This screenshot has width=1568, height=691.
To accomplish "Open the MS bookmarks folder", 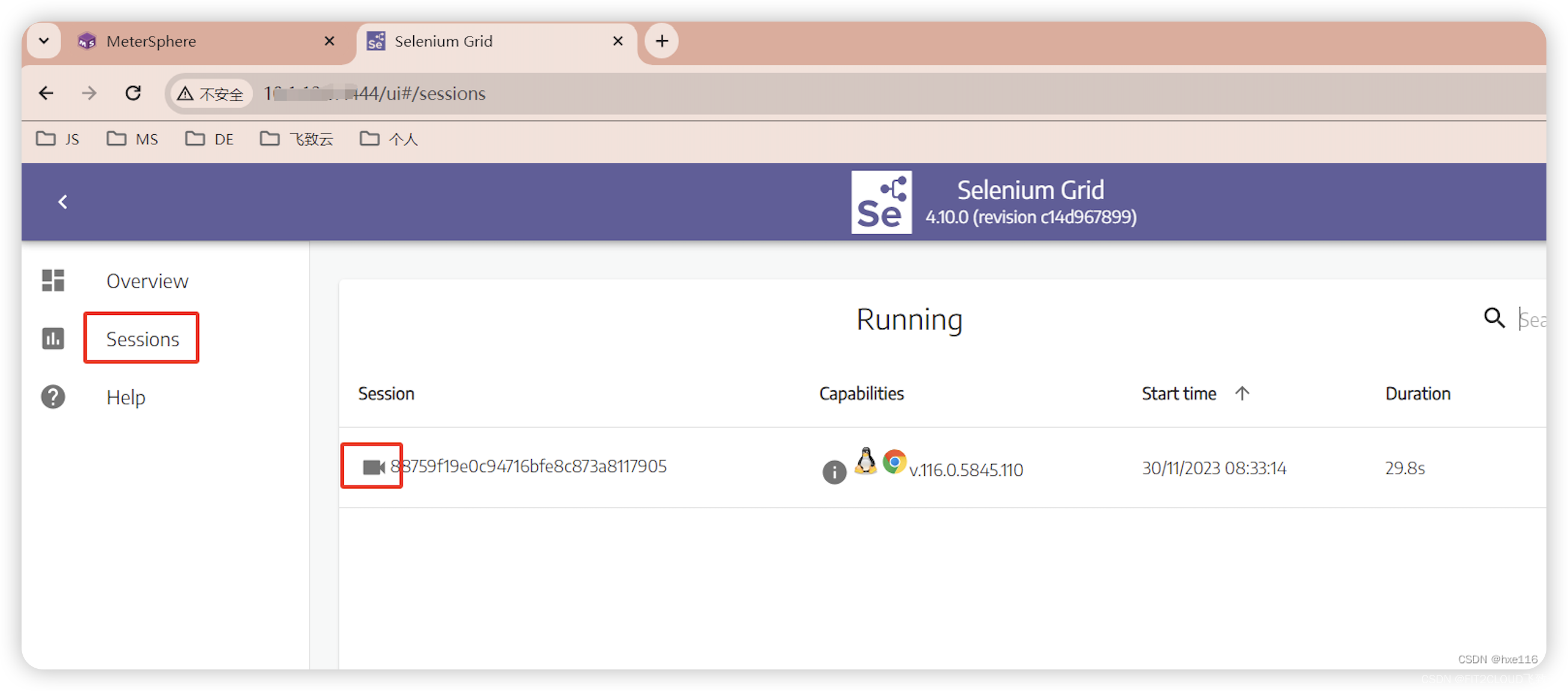I will pos(132,140).
